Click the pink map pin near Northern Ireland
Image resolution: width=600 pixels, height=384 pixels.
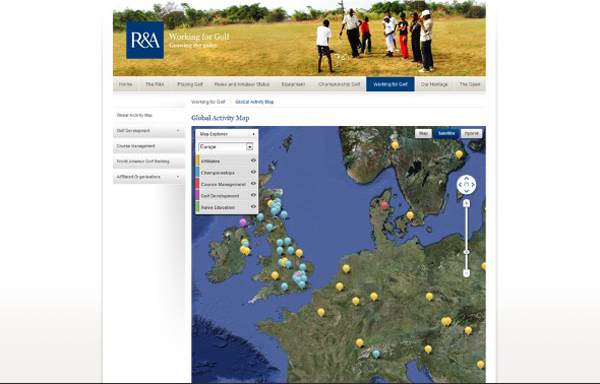tap(243, 222)
